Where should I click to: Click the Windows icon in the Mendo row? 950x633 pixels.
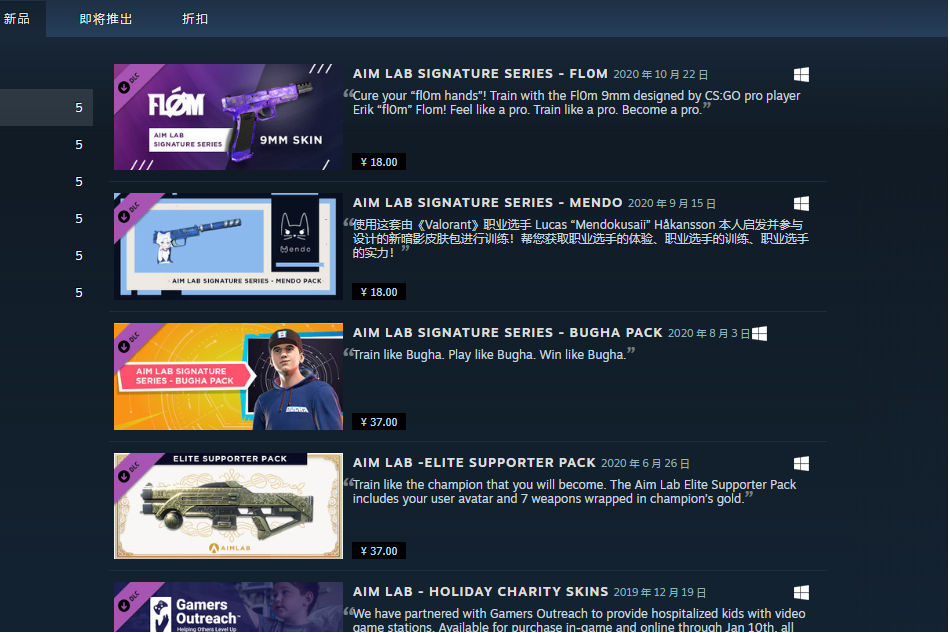point(802,204)
